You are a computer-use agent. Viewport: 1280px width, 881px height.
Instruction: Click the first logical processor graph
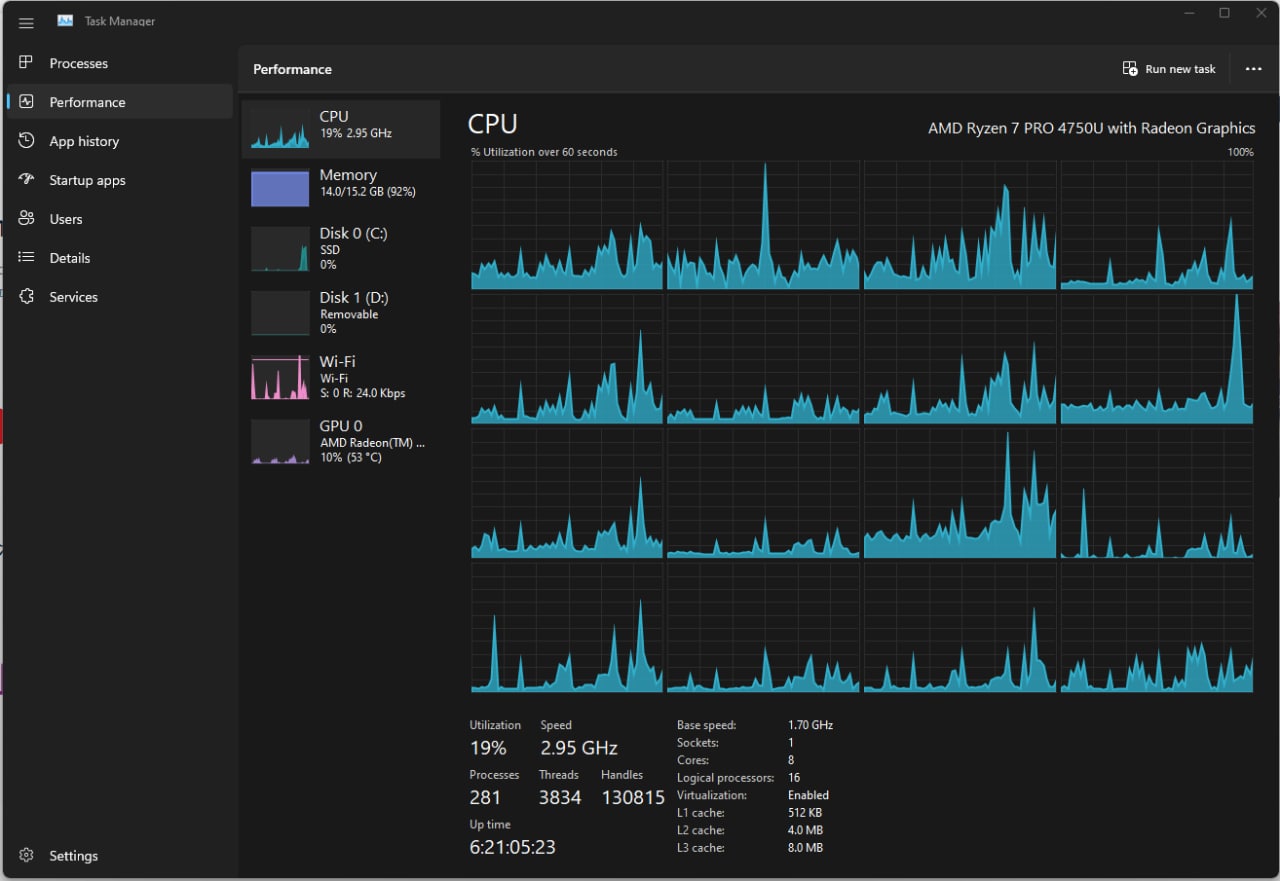tap(567, 226)
